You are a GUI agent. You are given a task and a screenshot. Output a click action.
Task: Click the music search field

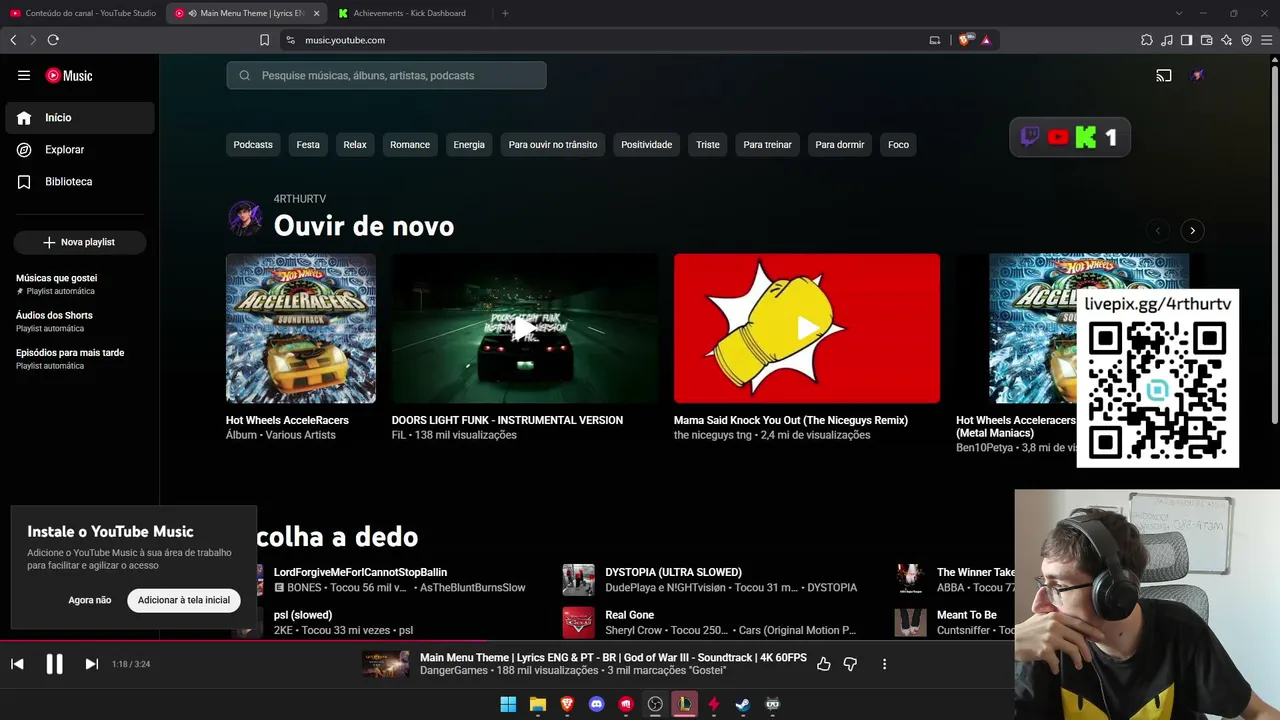(386, 75)
